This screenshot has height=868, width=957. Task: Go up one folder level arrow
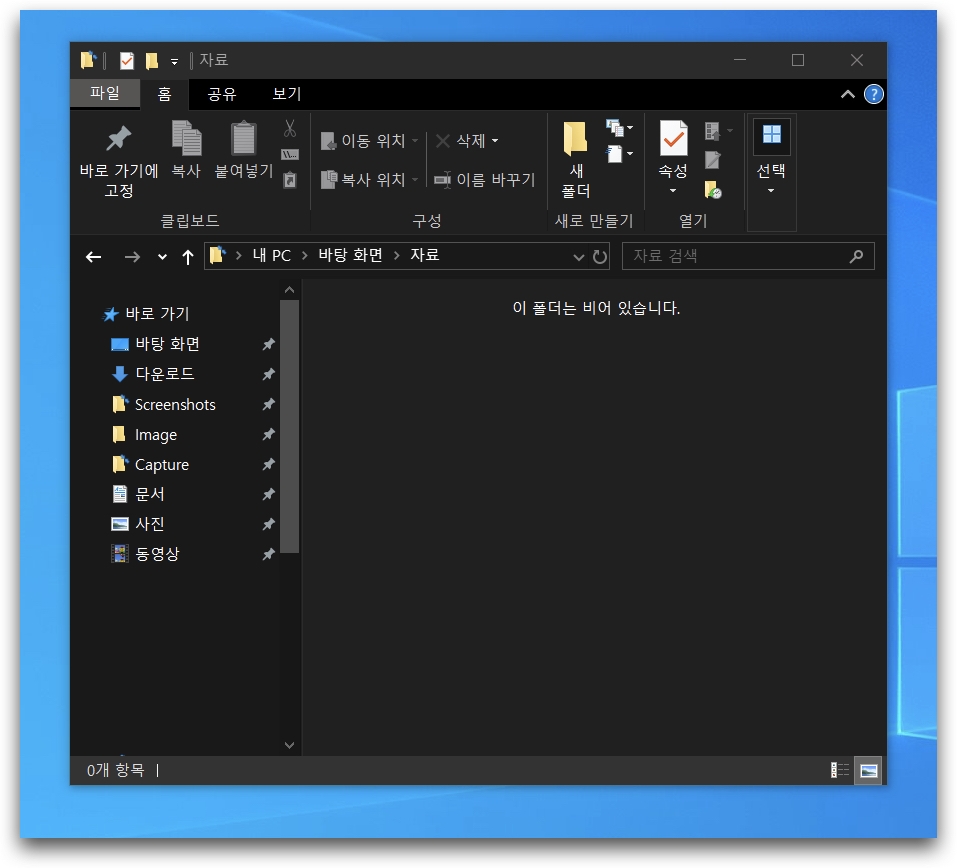188,257
